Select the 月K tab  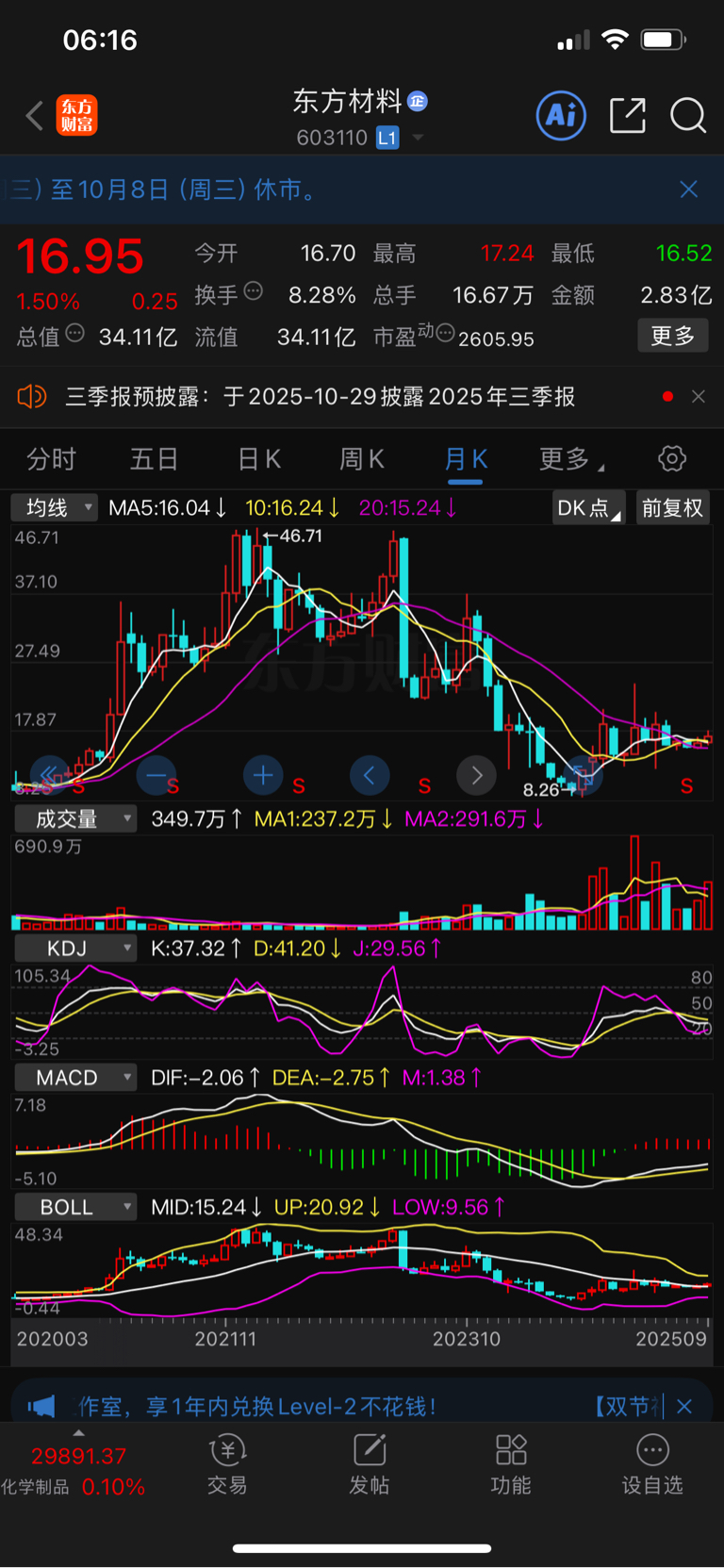[466, 459]
